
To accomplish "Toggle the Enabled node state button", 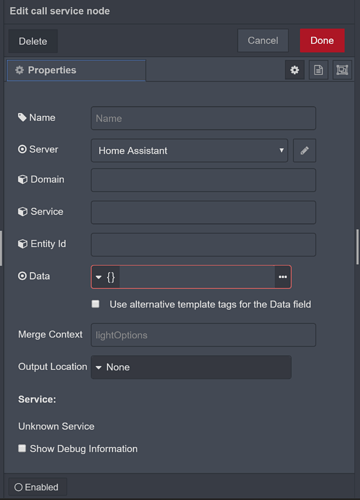I will [x=37, y=487].
